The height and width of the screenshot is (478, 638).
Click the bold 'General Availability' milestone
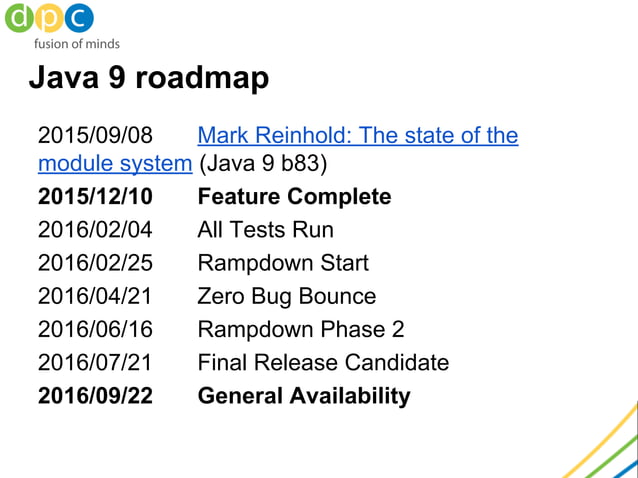(x=304, y=396)
